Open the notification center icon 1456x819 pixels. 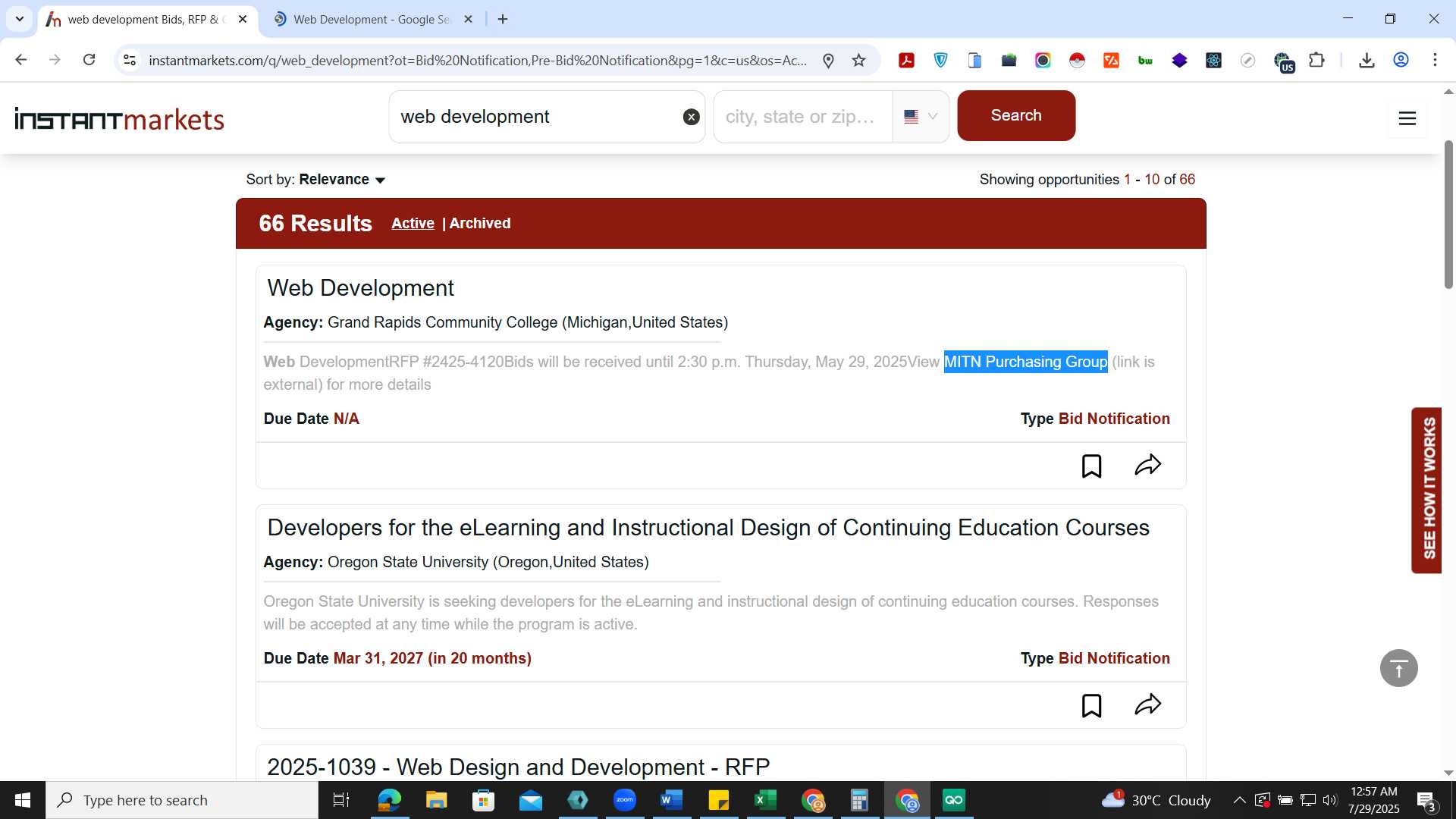1426,800
